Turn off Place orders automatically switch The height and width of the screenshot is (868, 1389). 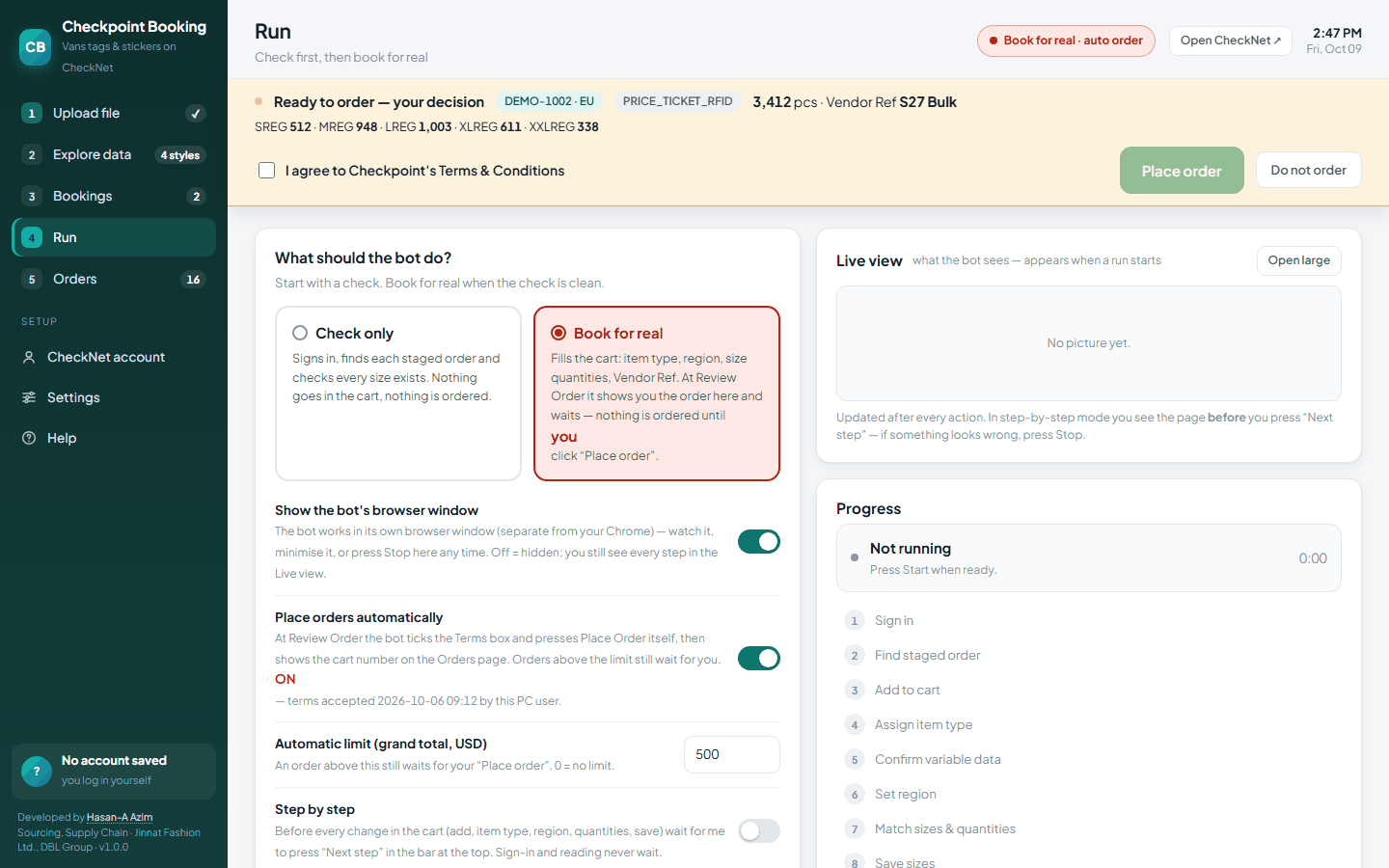[x=759, y=659]
